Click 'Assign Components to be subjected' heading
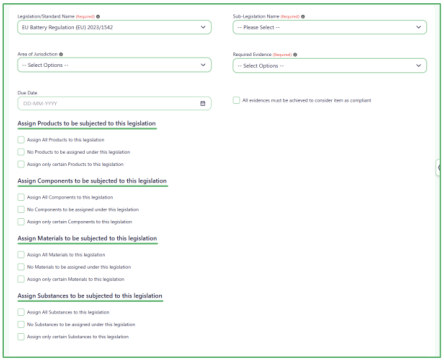 (x=92, y=181)
